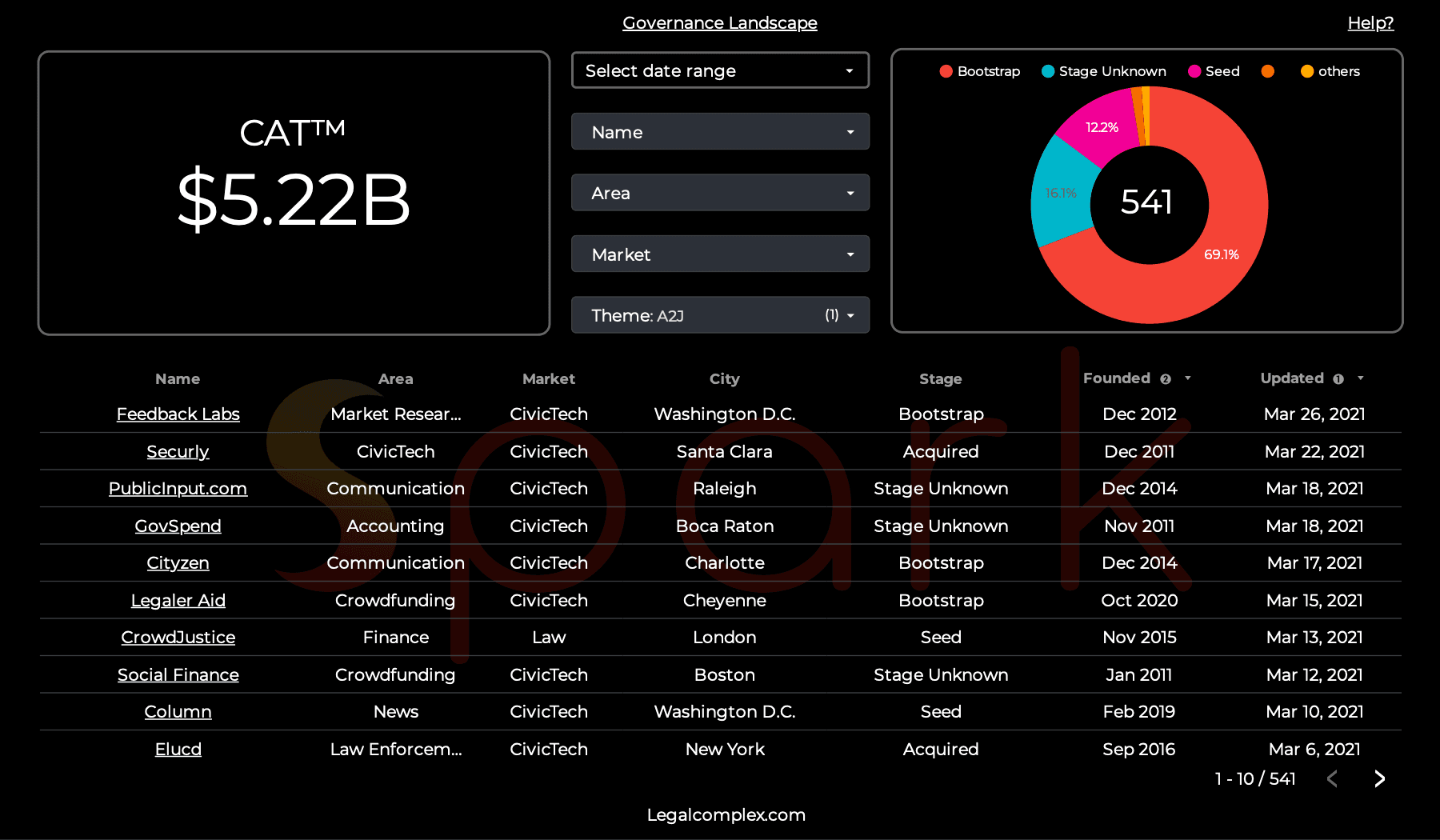Click the sort arrow next to Founded
The height and width of the screenshot is (840, 1440).
[1188, 378]
